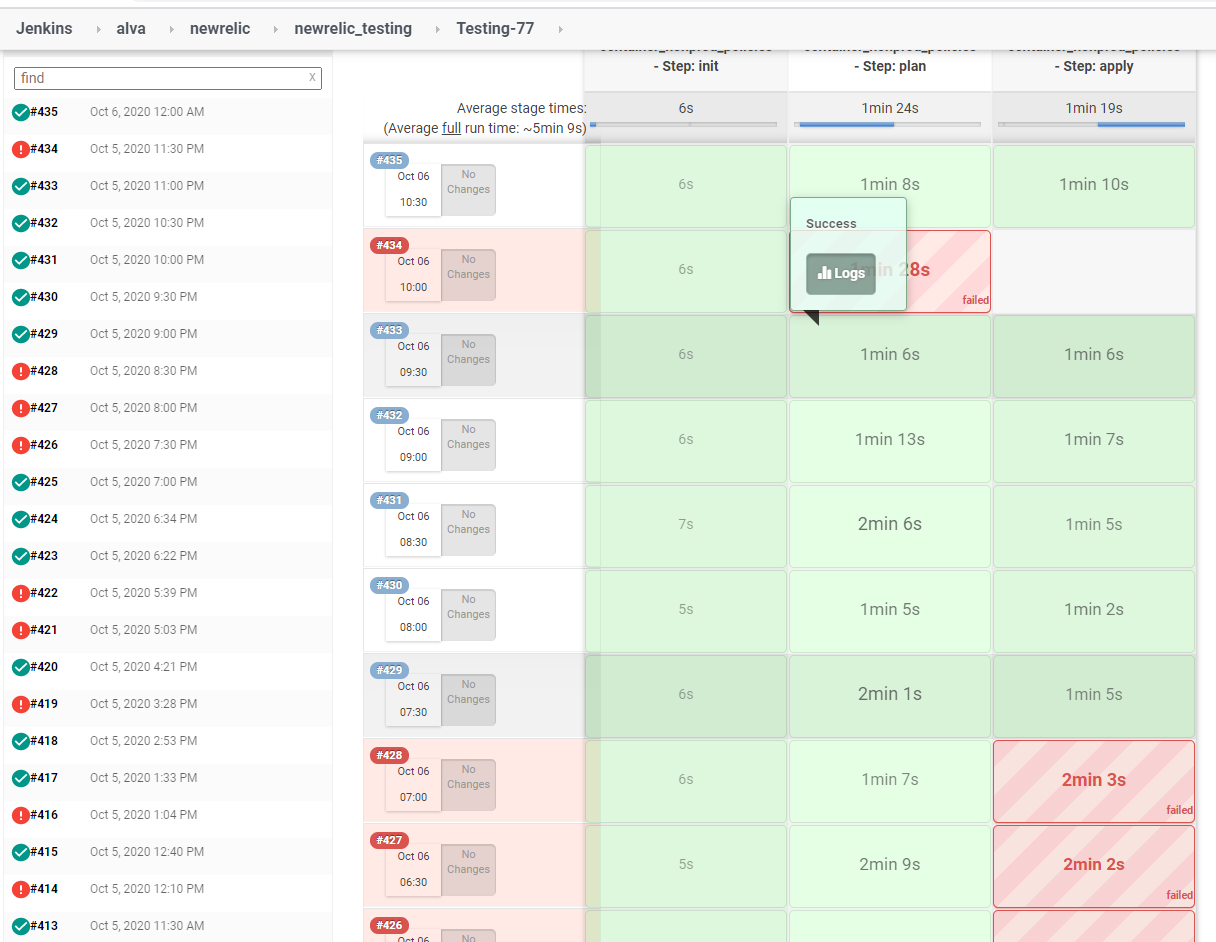The height and width of the screenshot is (942, 1216).
Task: Click the success icon for build #418
Action: (x=21, y=741)
